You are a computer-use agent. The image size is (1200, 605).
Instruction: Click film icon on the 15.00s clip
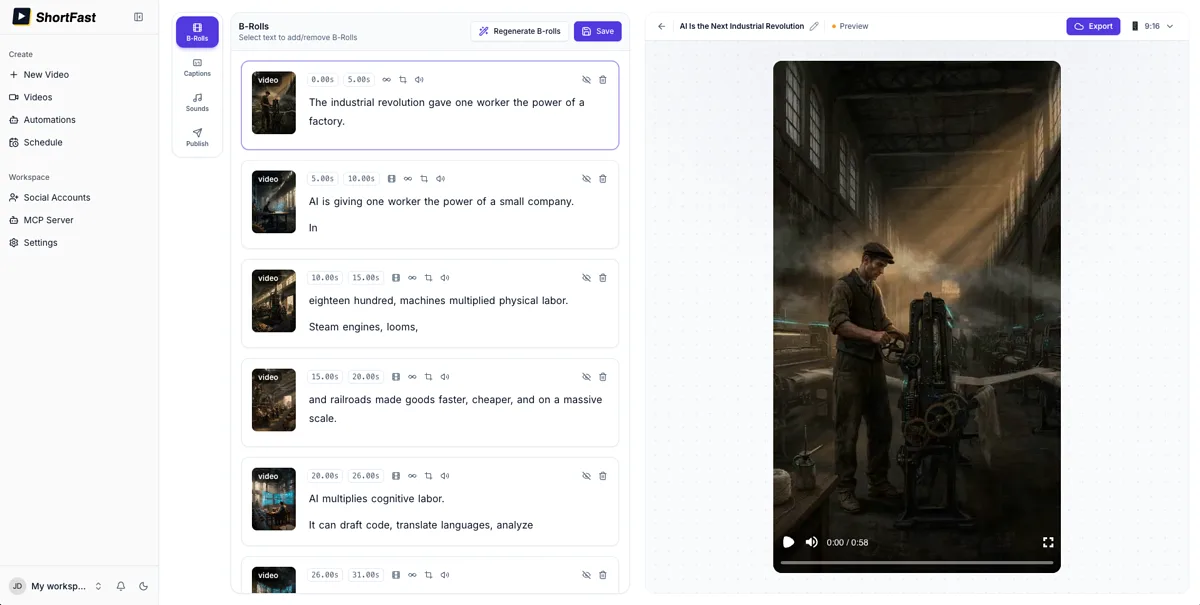[396, 377]
